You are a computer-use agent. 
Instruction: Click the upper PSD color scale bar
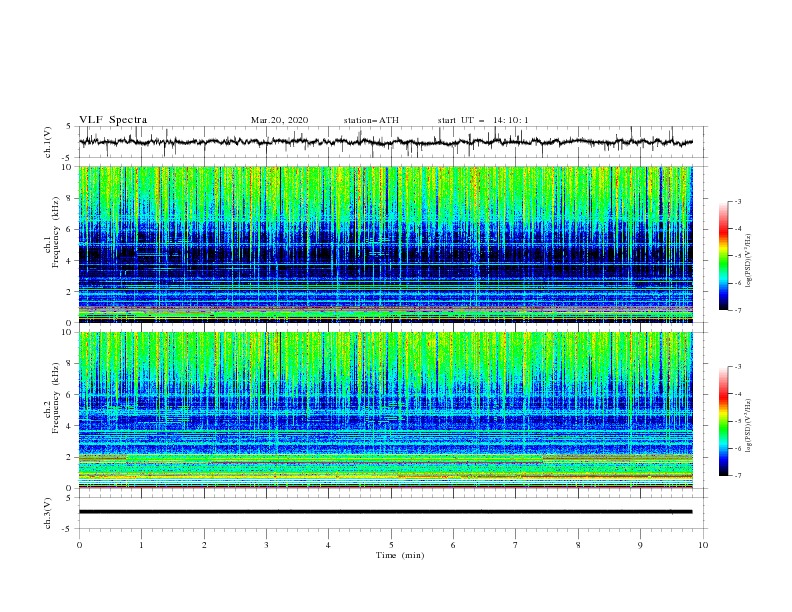click(x=724, y=256)
